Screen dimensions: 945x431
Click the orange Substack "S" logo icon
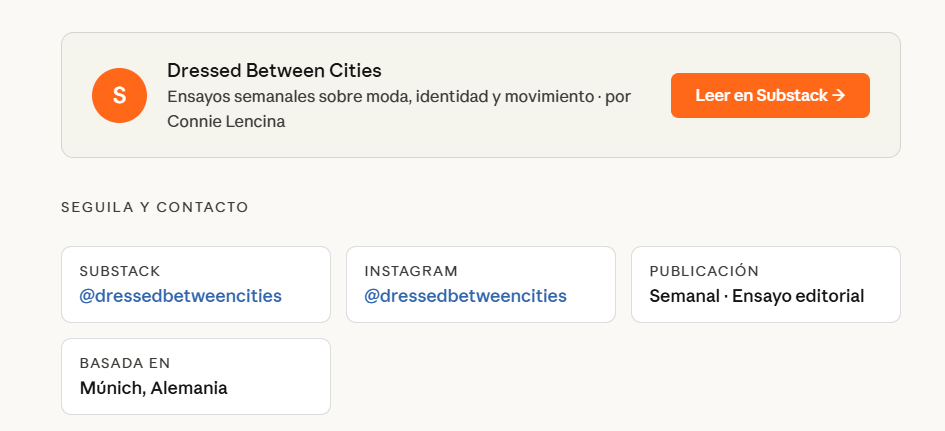pos(119,95)
